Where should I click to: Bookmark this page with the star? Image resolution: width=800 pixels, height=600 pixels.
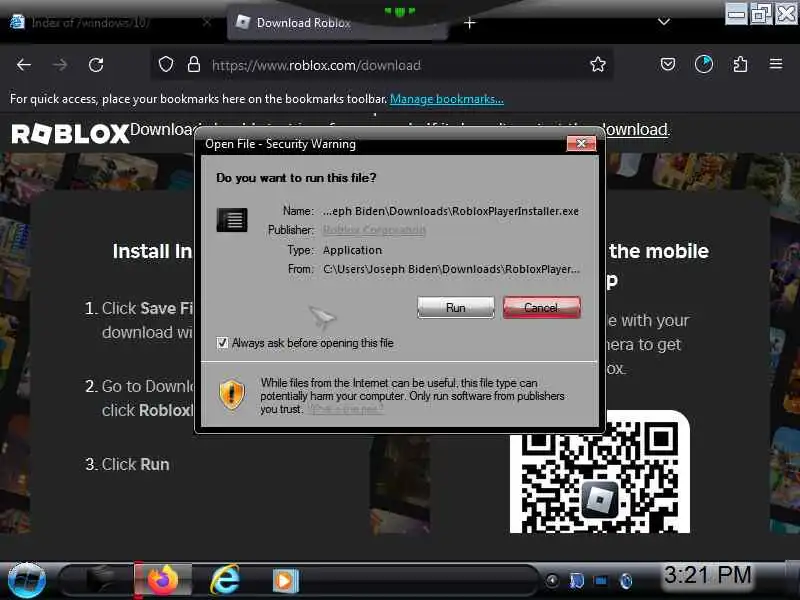(x=597, y=65)
